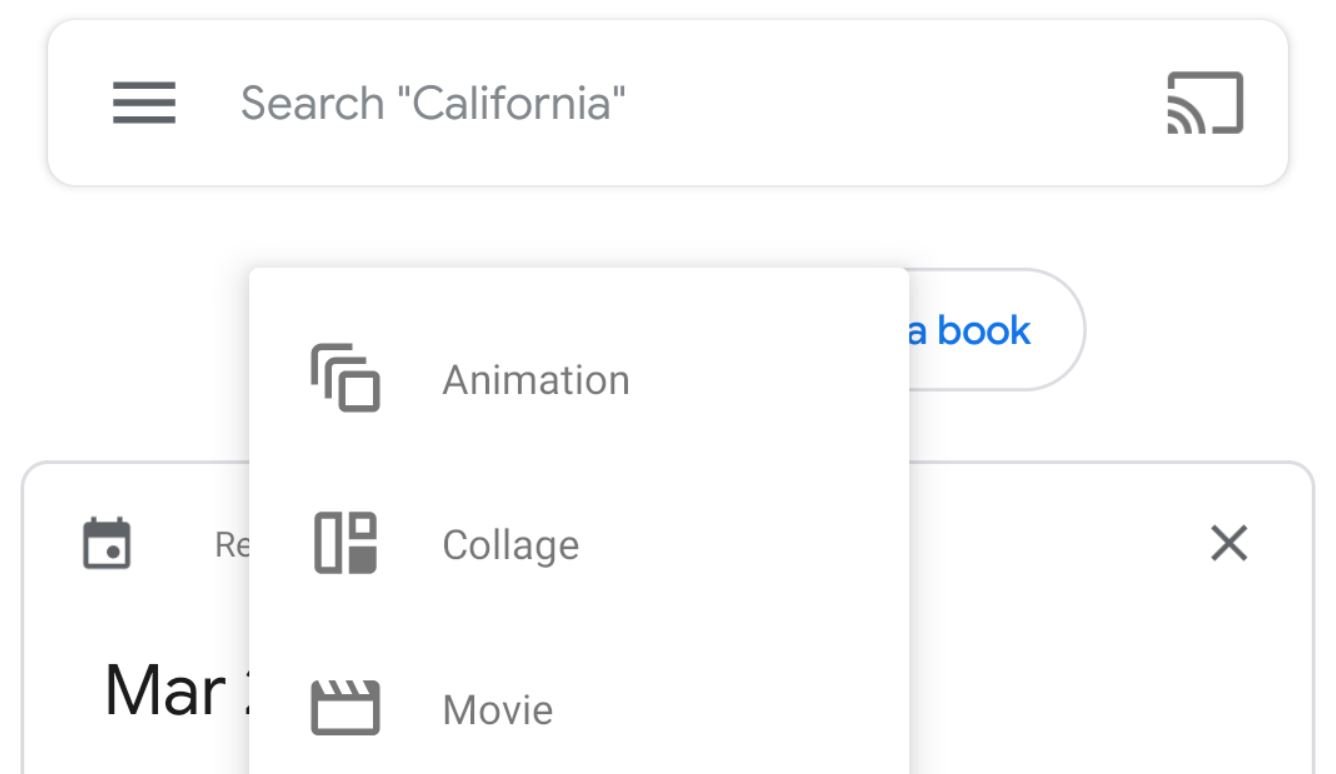Select Animation from the create menu
This screenshot has width=1336, height=774.
coord(536,380)
